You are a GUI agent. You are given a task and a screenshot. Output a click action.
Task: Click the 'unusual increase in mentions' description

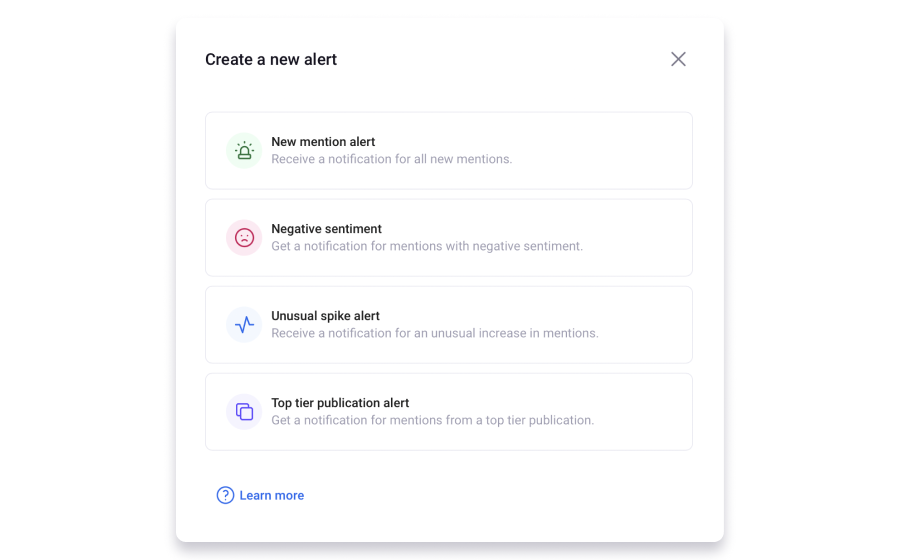click(434, 333)
